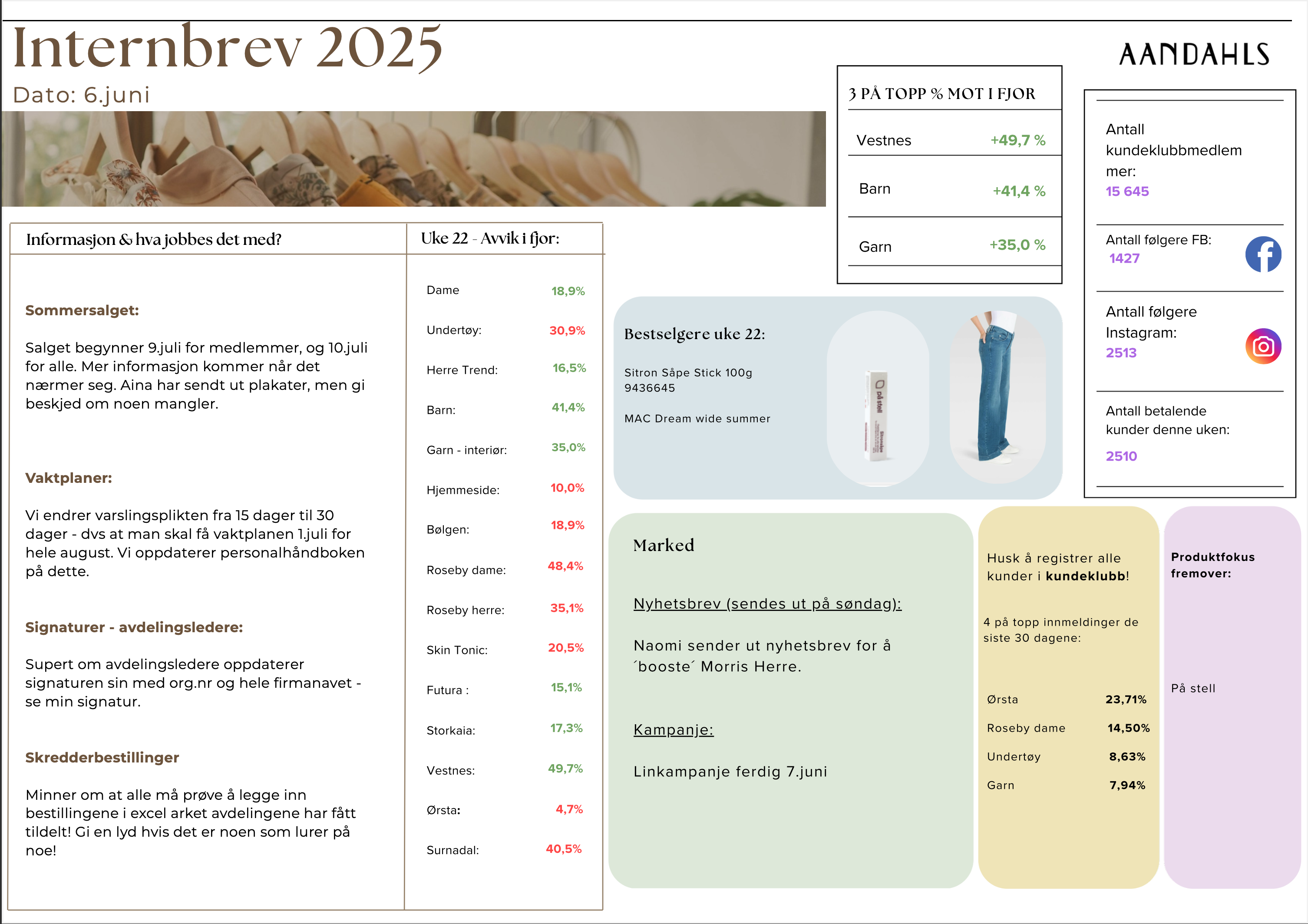Click the Skredderbestillinger heading

[x=102, y=758]
